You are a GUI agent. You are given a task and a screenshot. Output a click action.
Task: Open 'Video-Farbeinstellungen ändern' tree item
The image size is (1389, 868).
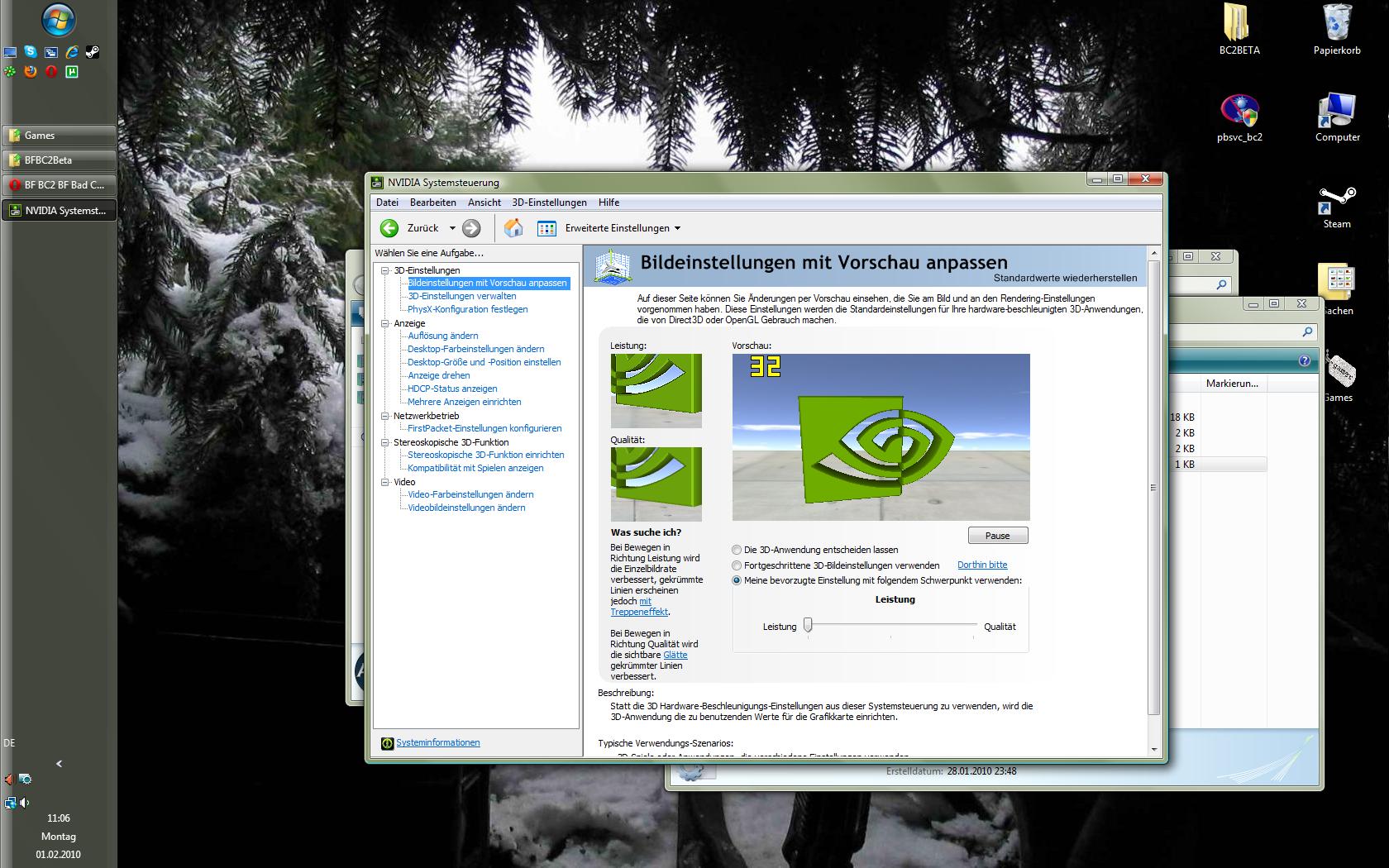pyautogui.click(x=470, y=494)
